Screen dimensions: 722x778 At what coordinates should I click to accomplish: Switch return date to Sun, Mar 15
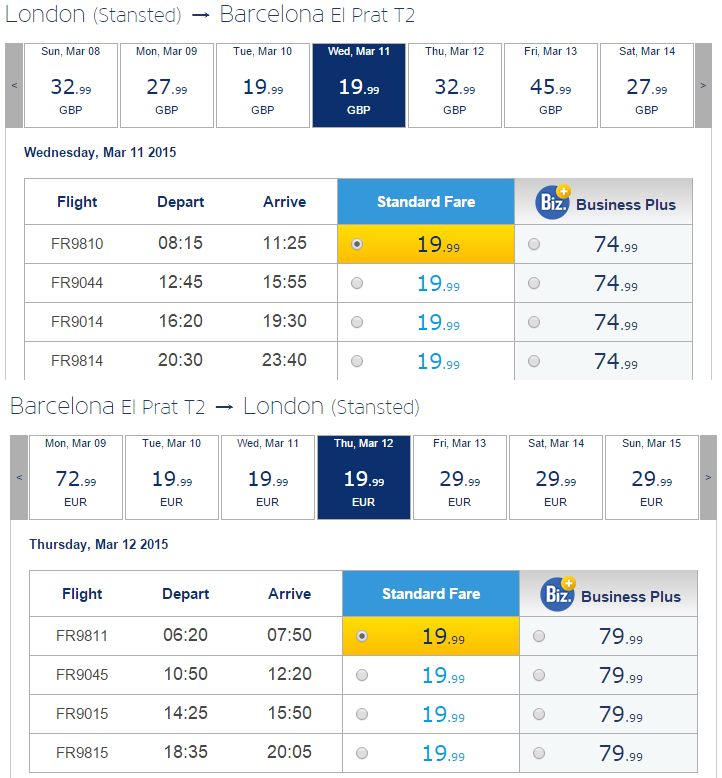[652, 477]
